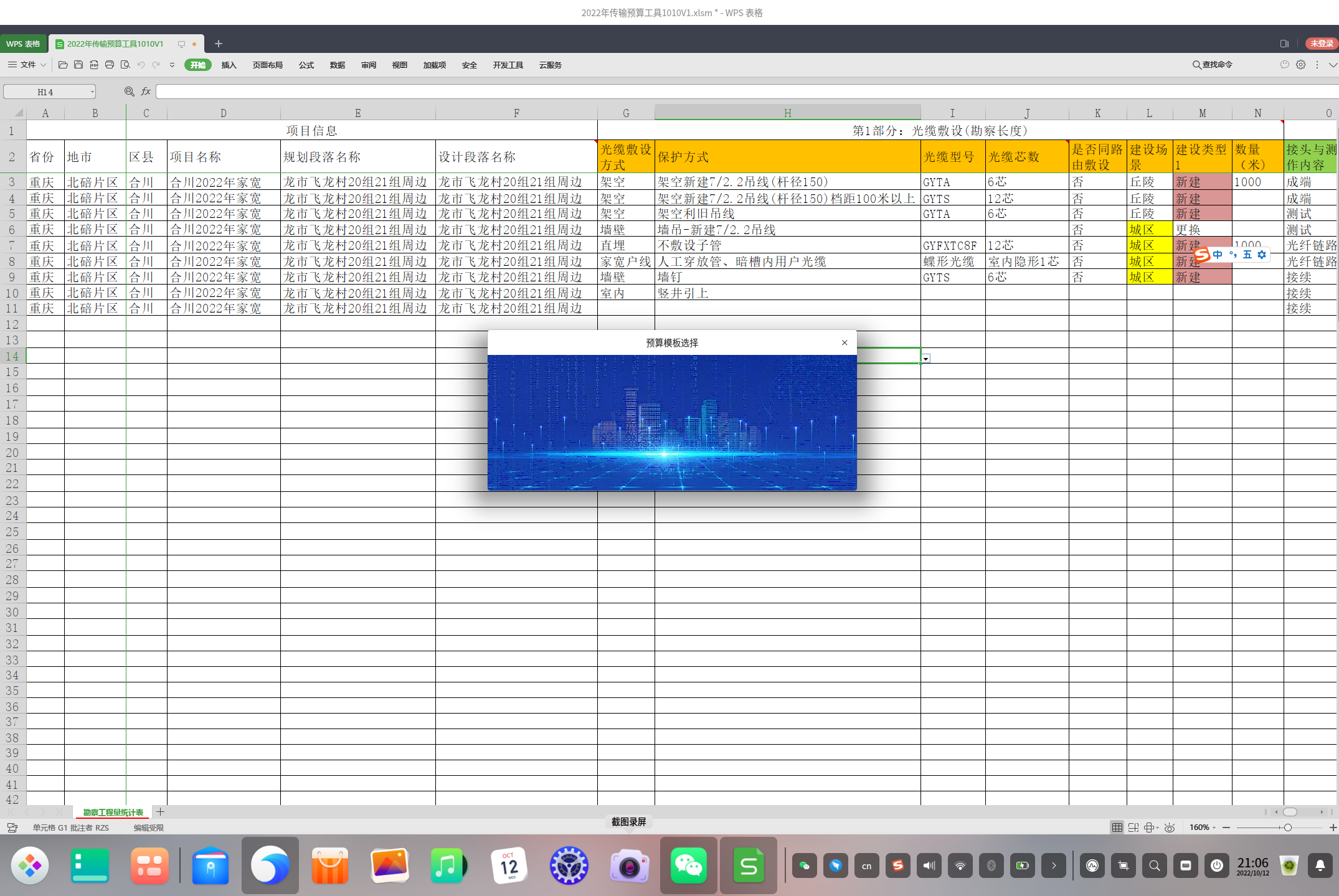This screenshot has height=896, width=1339.
Task: Click the Open file folder icon
Action: tap(63, 65)
